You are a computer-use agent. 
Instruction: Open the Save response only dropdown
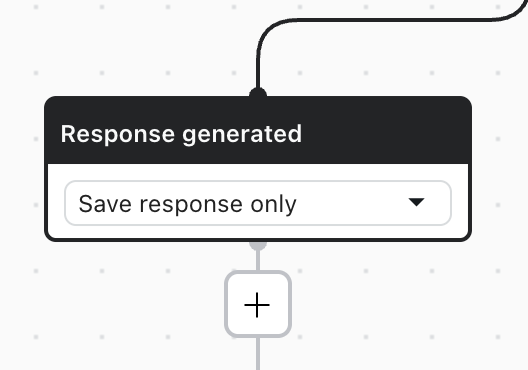pyautogui.click(x=258, y=203)
